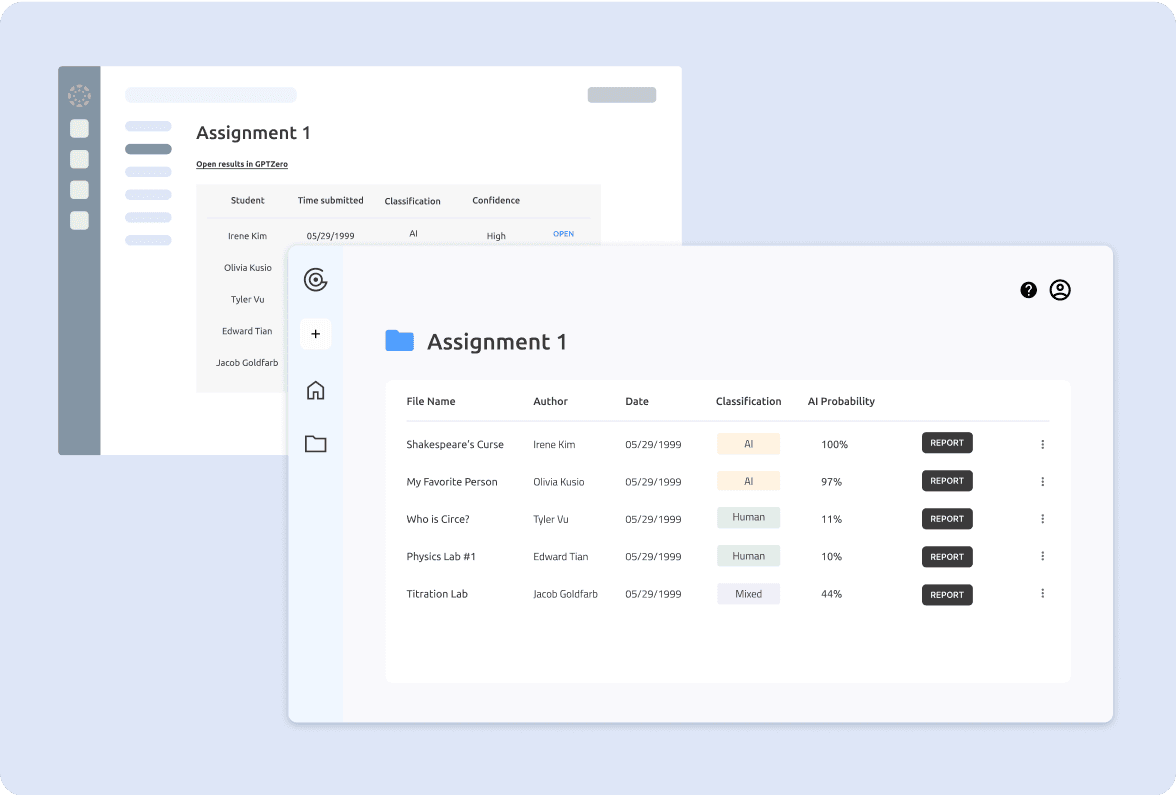This screenshot has height=795, width=1176.
Task: Click the OPEN link on Irene Kim's row
Action: click(563, 233)
